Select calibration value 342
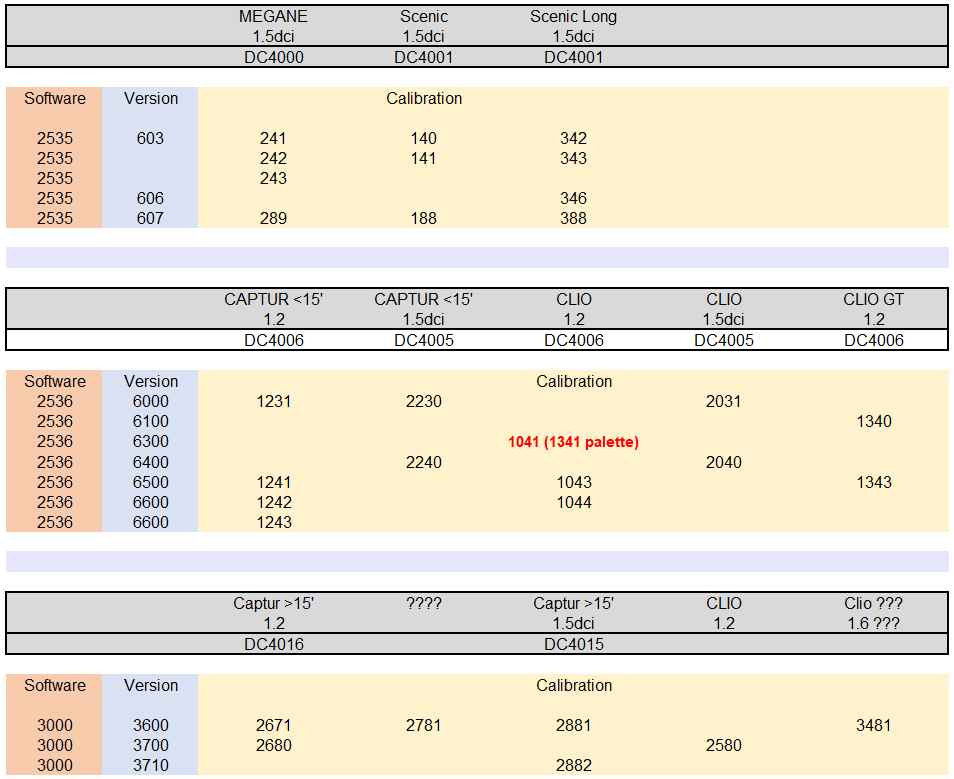Screen dimensions: 954x779 click(x=573, y=138)
